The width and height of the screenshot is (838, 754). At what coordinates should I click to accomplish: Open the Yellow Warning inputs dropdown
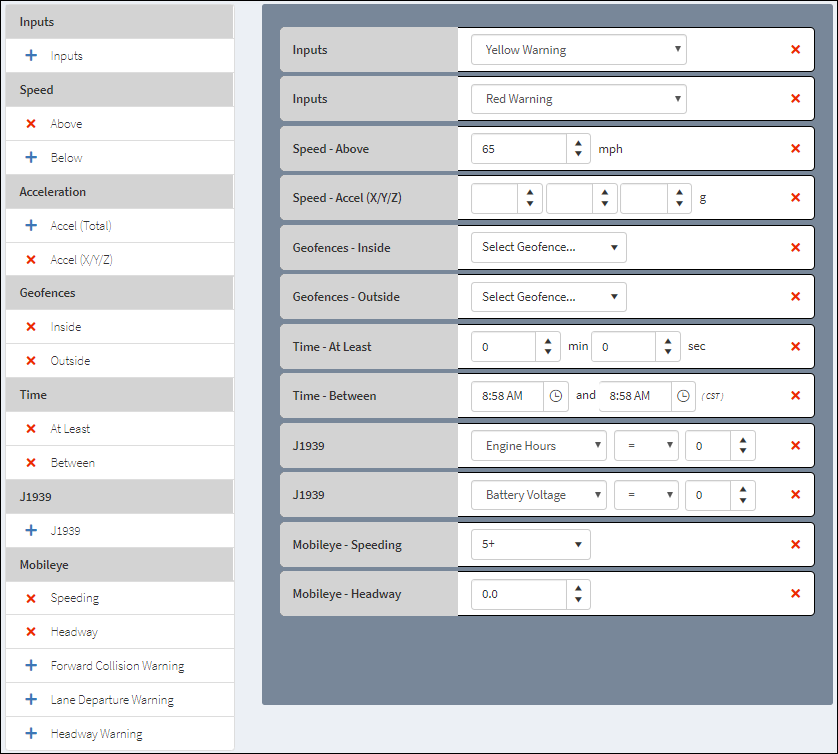(579, 50)
